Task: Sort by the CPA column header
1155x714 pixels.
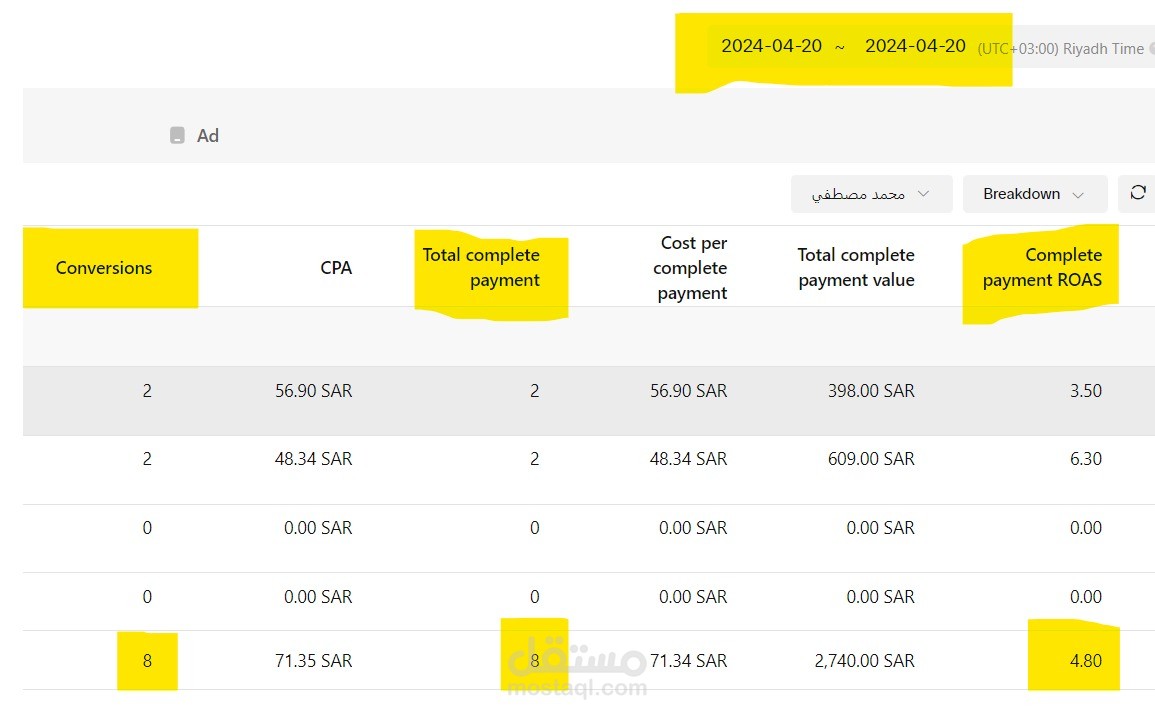Action: [x=336, y=268]
